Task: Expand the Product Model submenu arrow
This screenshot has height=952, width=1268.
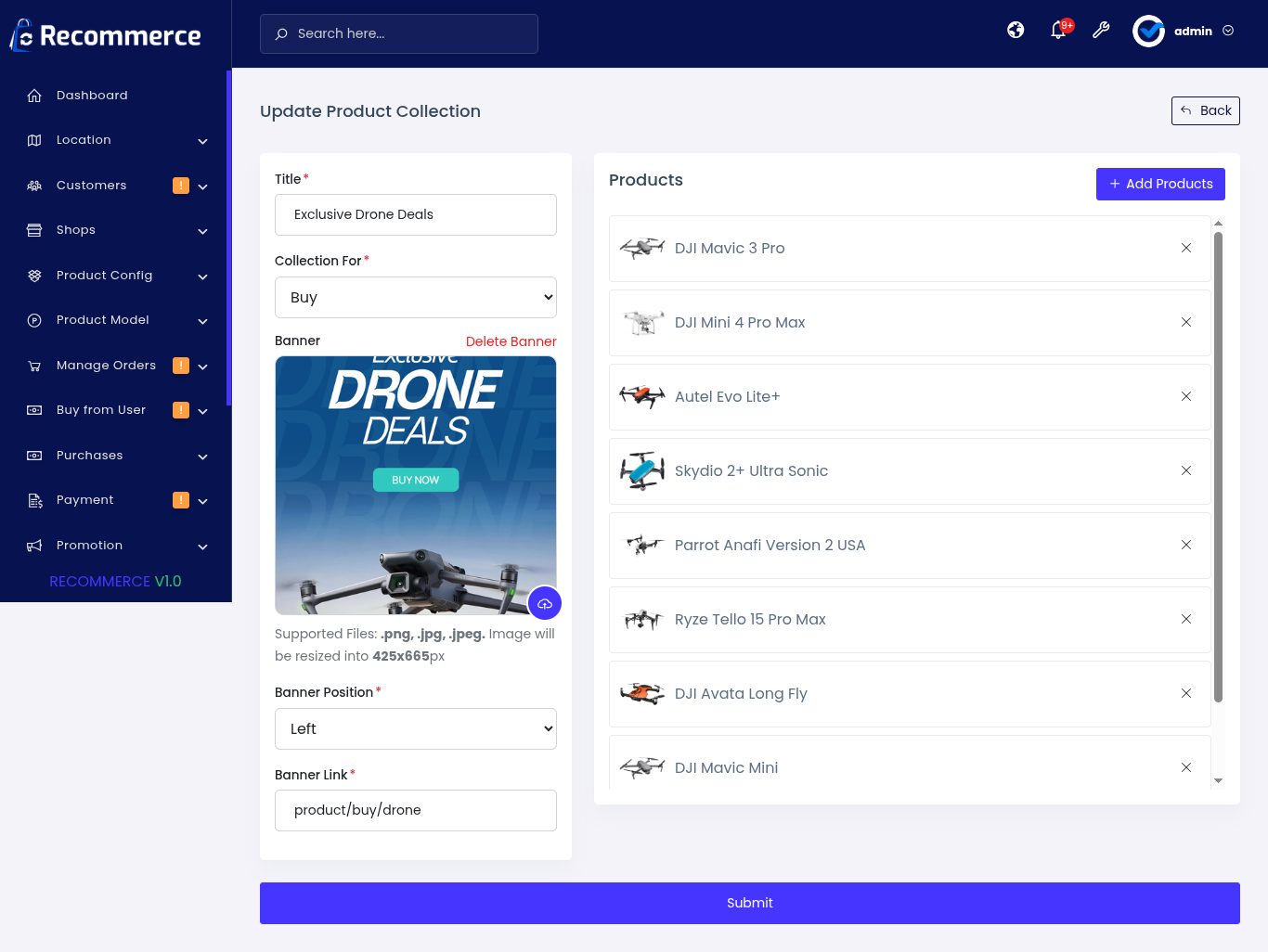Action: (x=202, y=321)
